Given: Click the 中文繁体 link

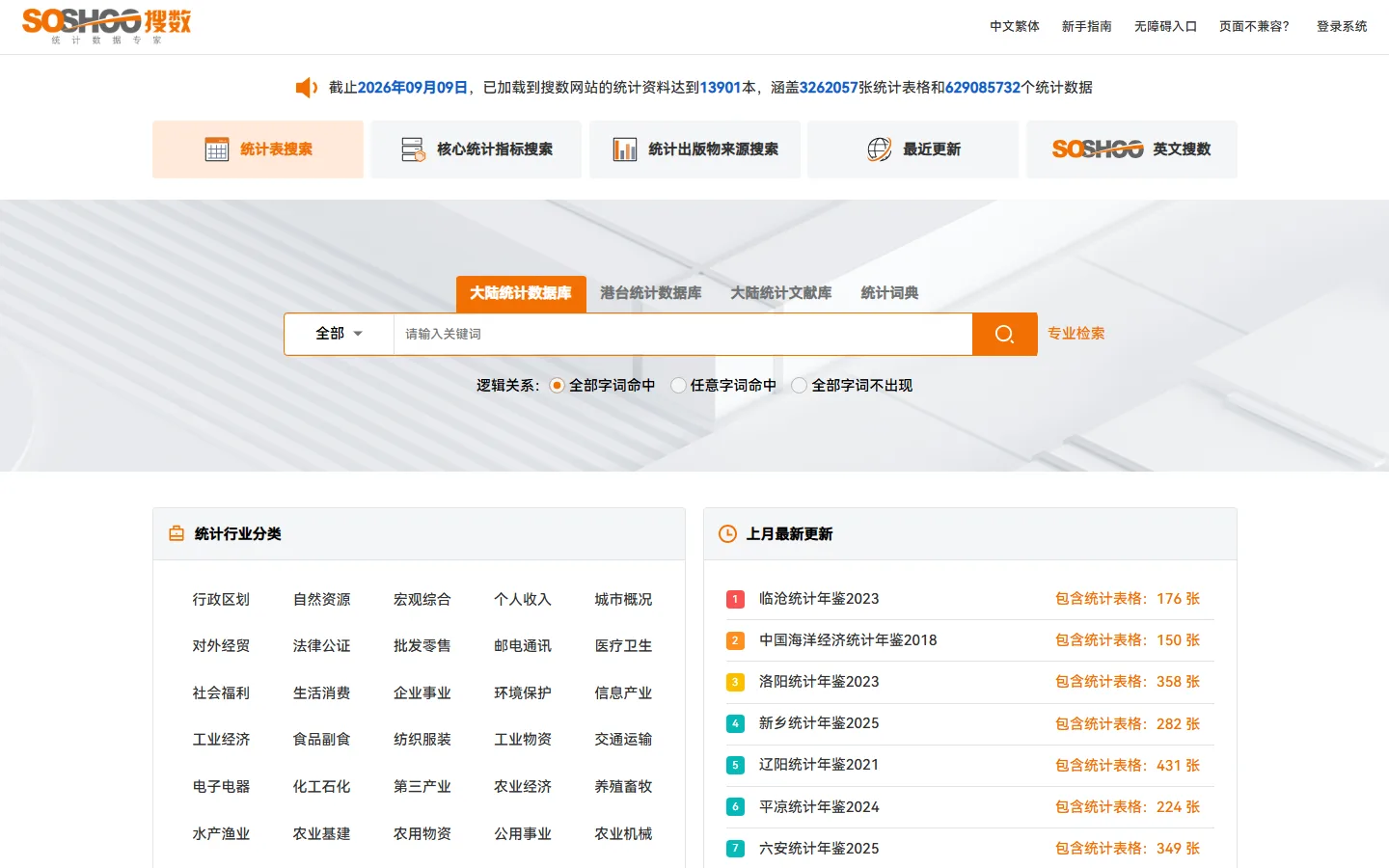Looking at the screenshot, I should coord(1015,27).
